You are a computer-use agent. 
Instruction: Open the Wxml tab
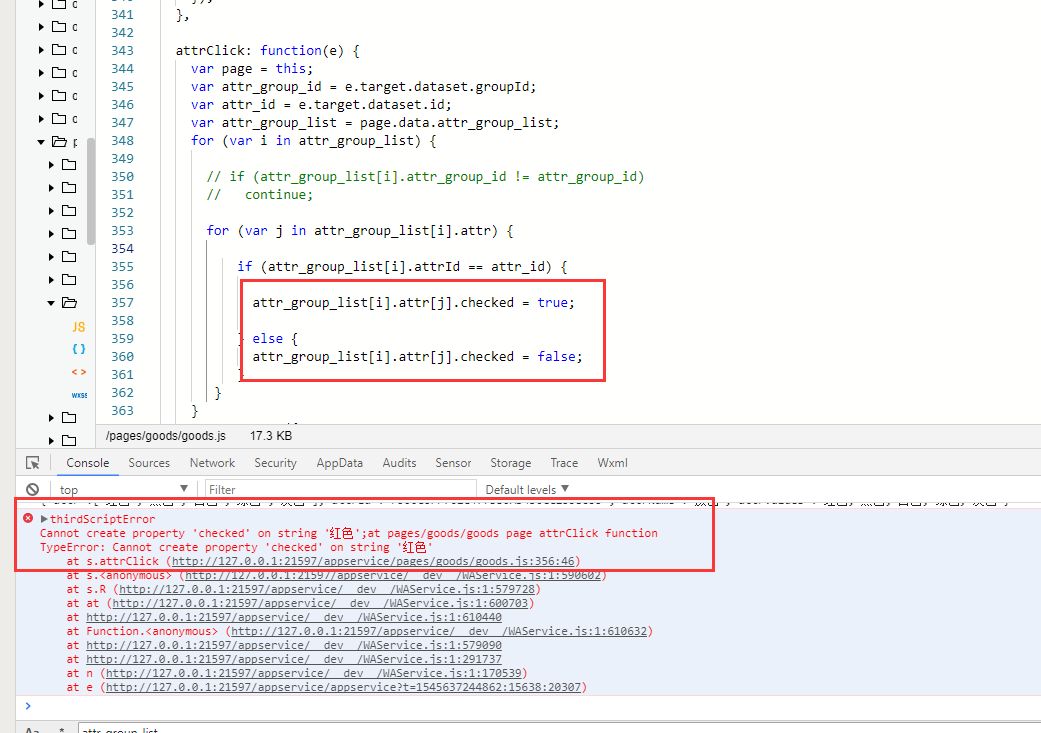tap(612, 463)
